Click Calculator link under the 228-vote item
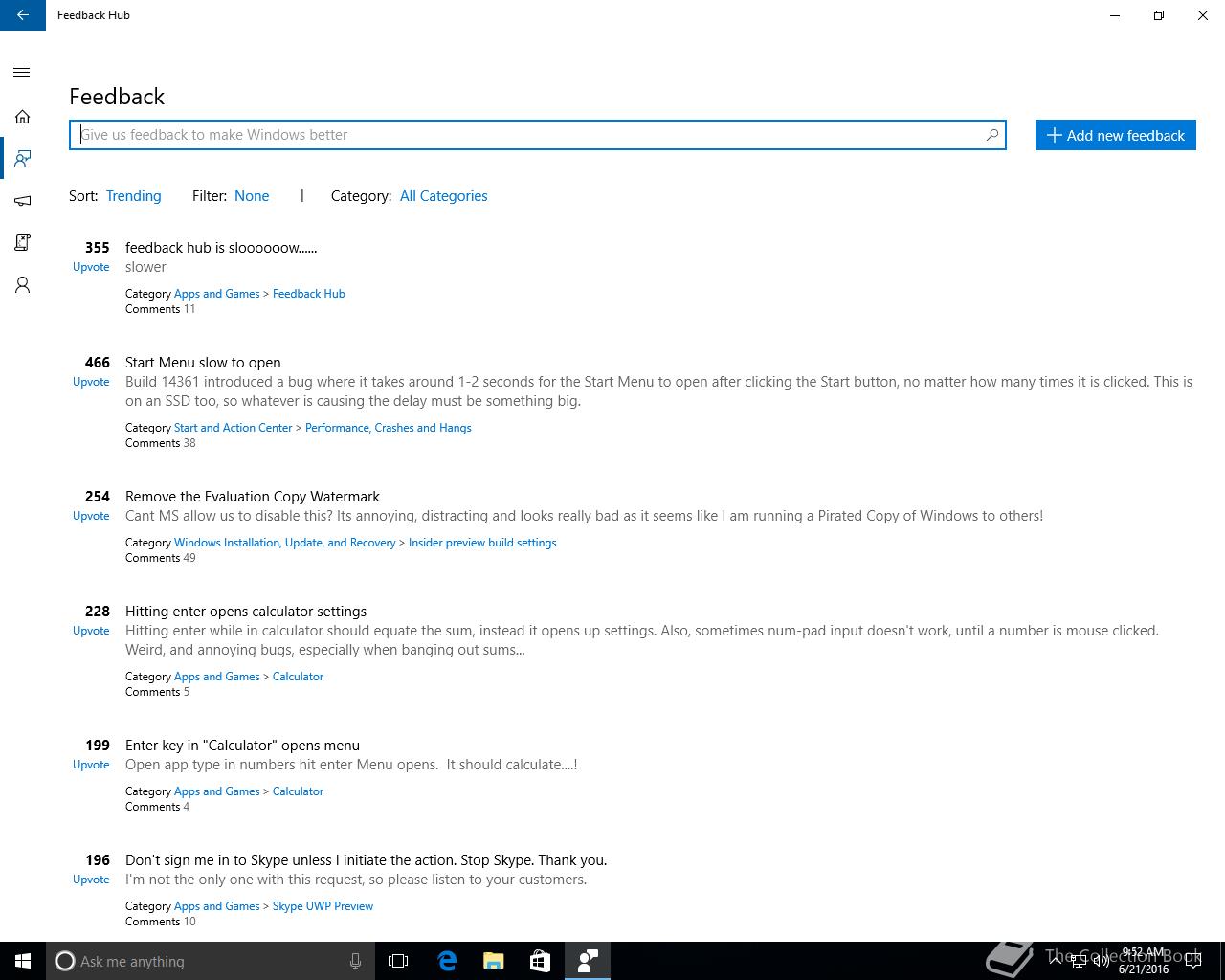1225x980 pixels. pyautogui.click(x=298, y=677)
